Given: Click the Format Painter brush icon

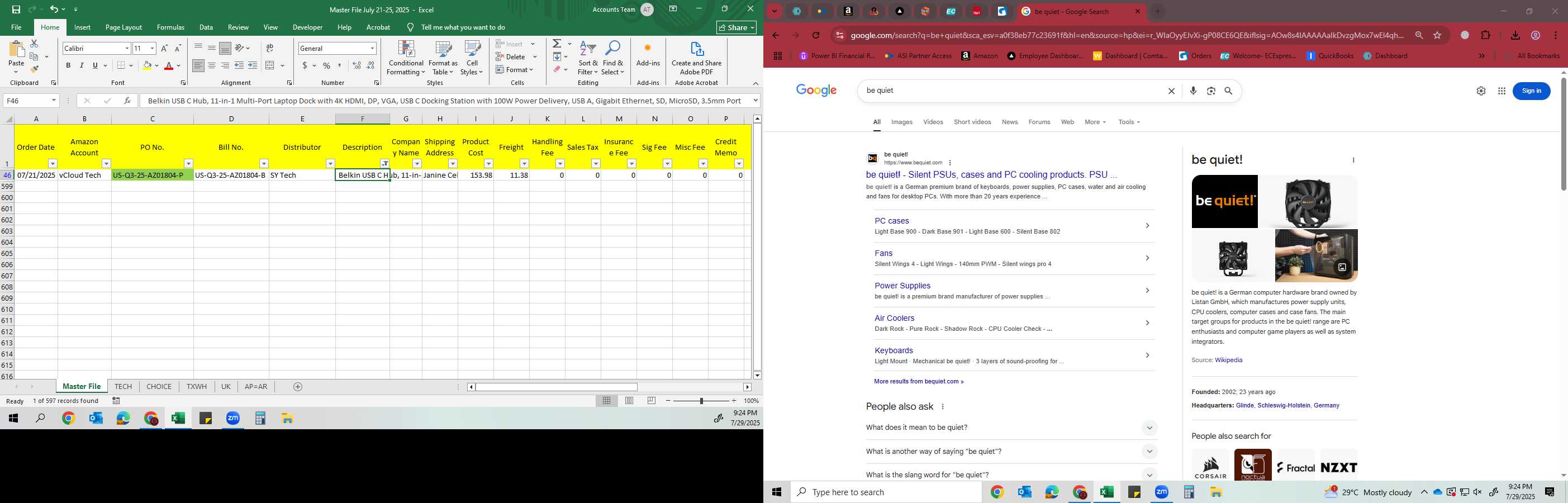Looking at the screenshot, I should 34,69.
